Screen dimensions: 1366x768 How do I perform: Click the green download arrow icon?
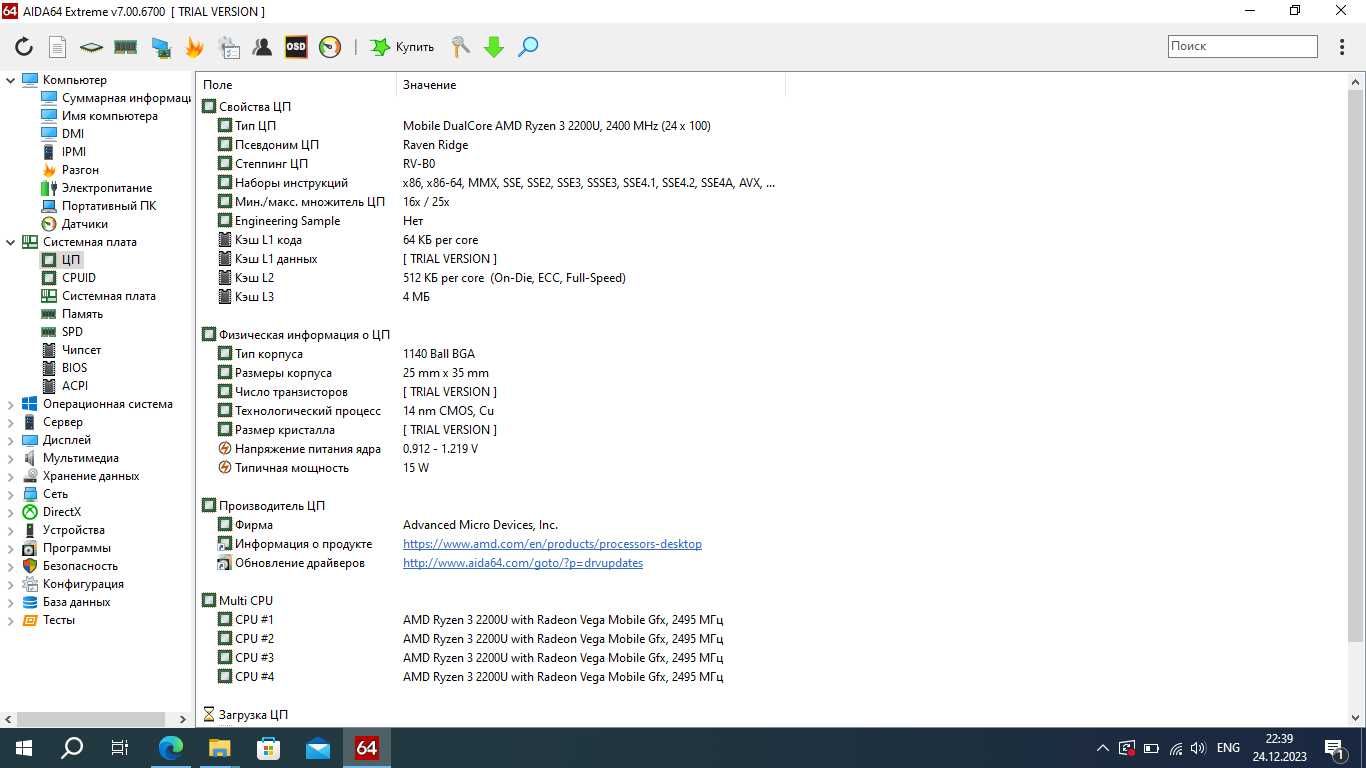coord(494,47)
